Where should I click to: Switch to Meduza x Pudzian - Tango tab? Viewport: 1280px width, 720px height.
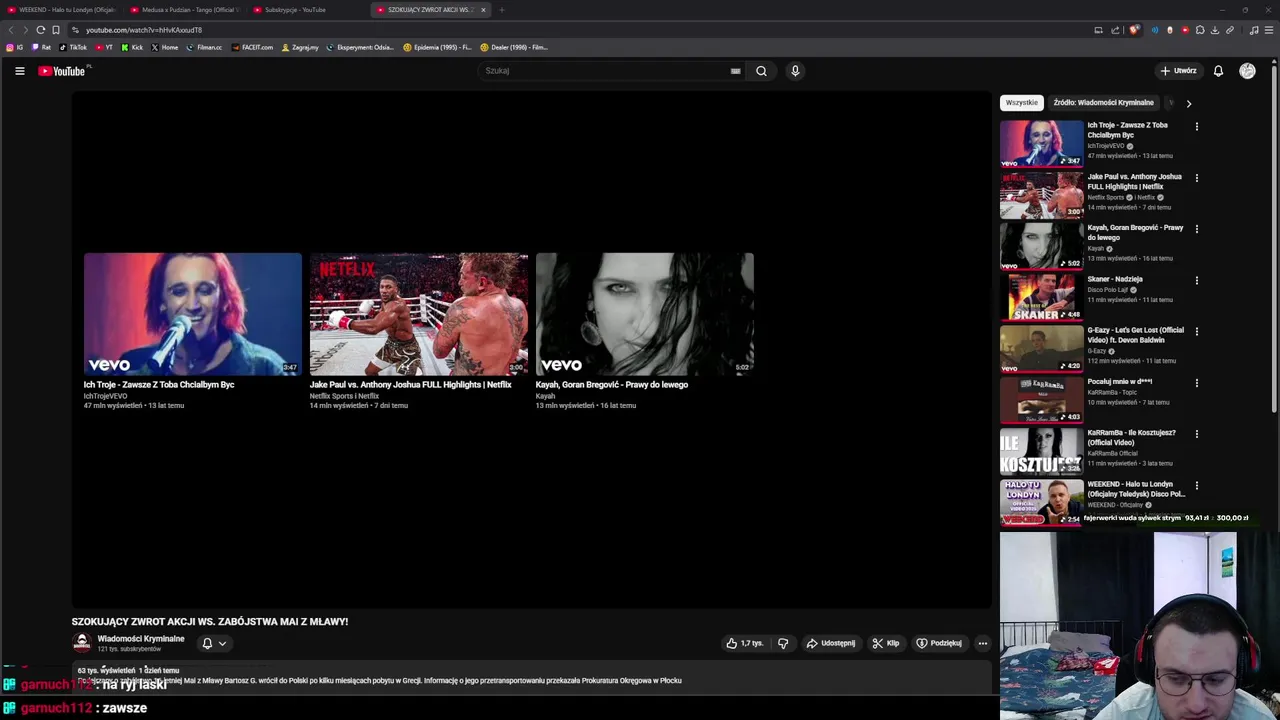pyautogui.click(x=187, y=10)
